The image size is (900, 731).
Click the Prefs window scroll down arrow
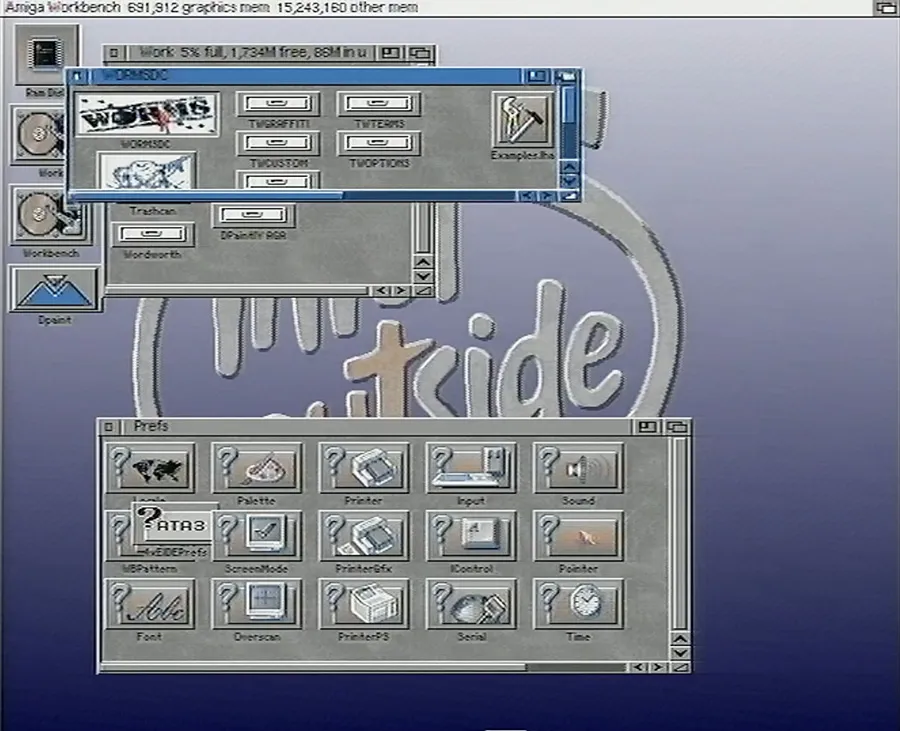point(680,653)
